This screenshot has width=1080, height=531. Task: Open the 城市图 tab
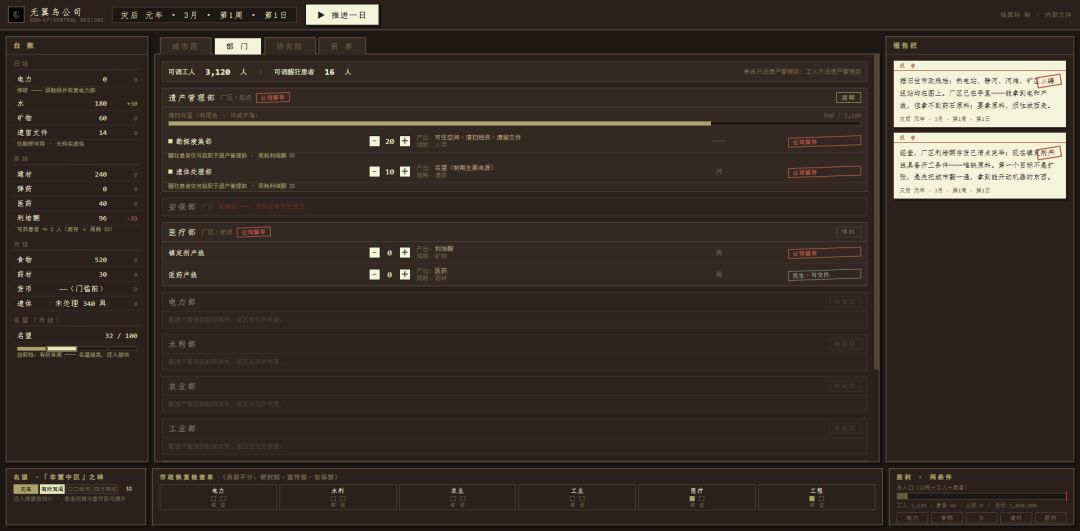pos(185,46)
